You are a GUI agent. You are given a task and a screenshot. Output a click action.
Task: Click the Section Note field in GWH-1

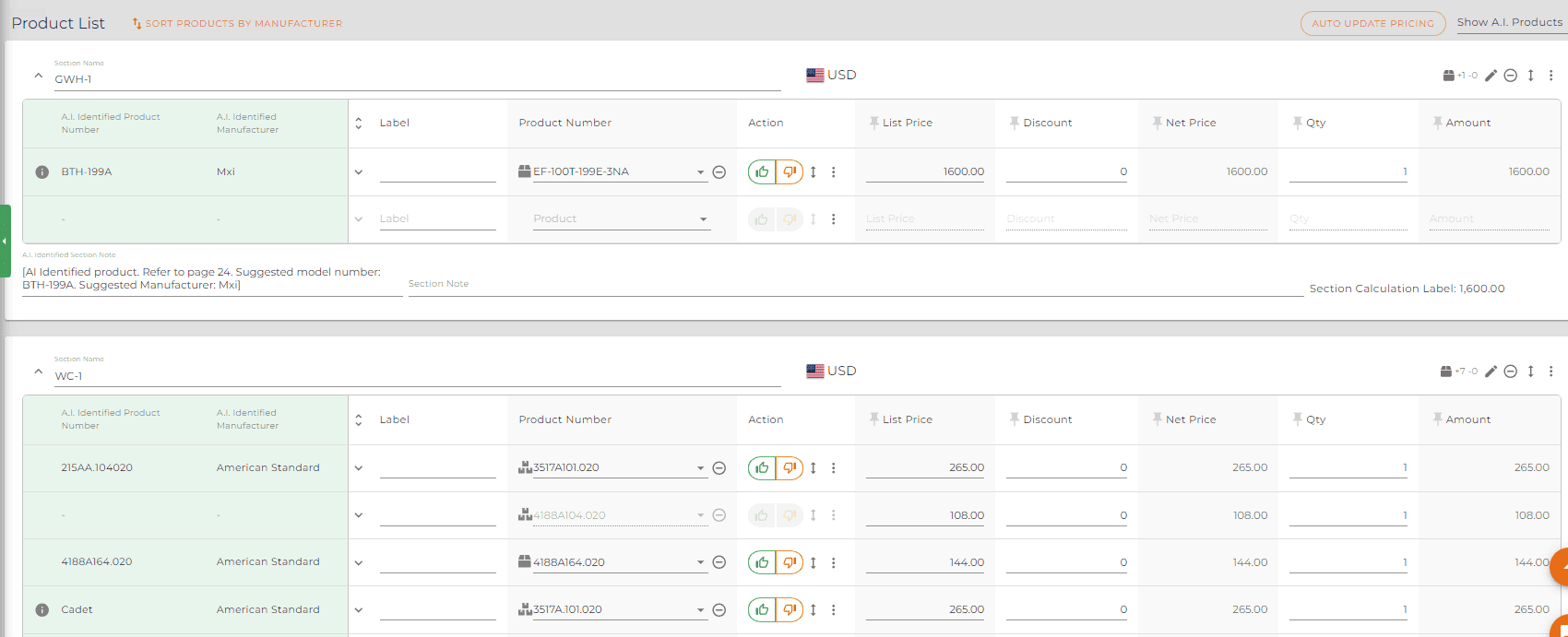click(855, 284)
